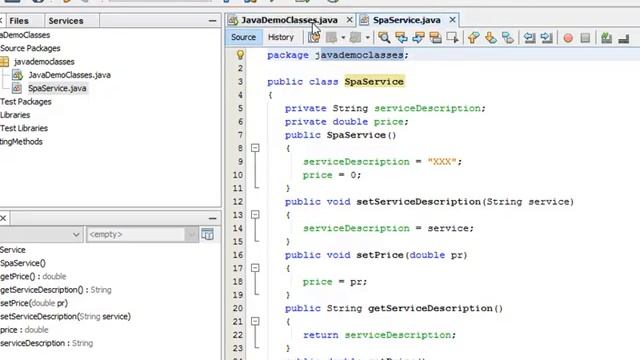Viewport: 640px width, 360px height.
Task: Select SpaService() constructor in Navigator
Action: click(x=23, y=263)
